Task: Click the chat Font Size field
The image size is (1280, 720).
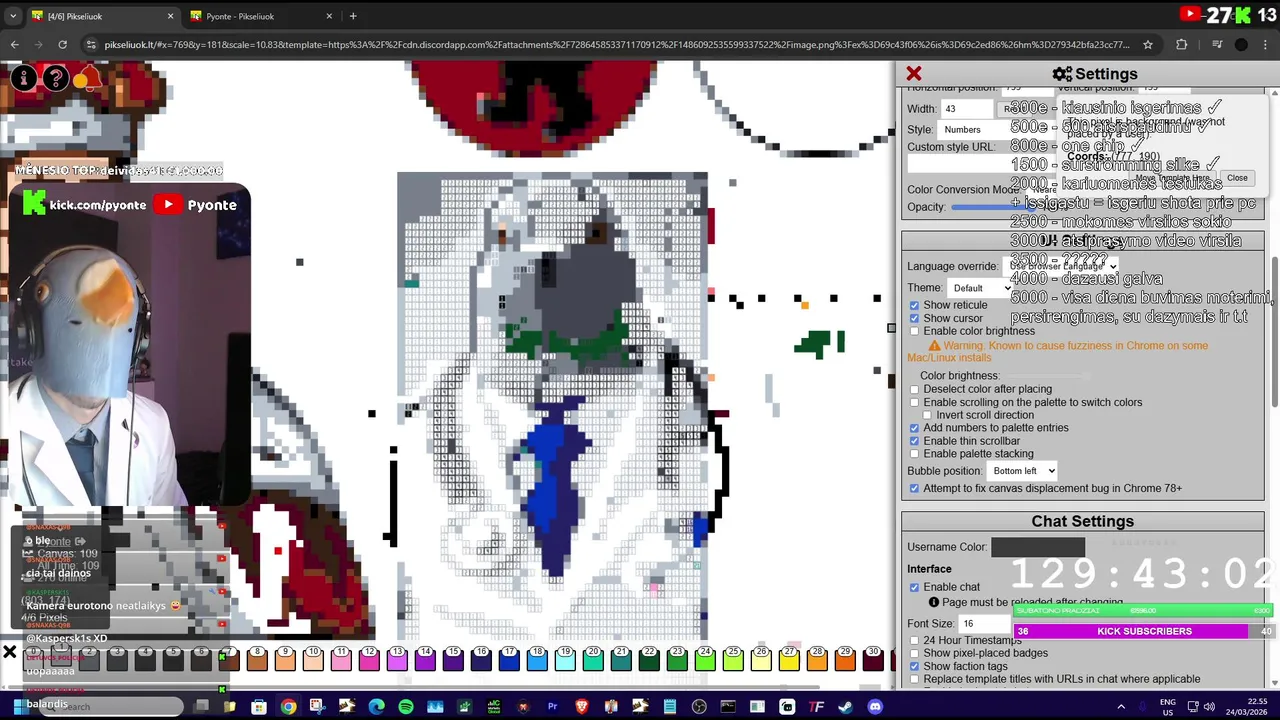Action: pyautogui.click(x=985, y=623)
